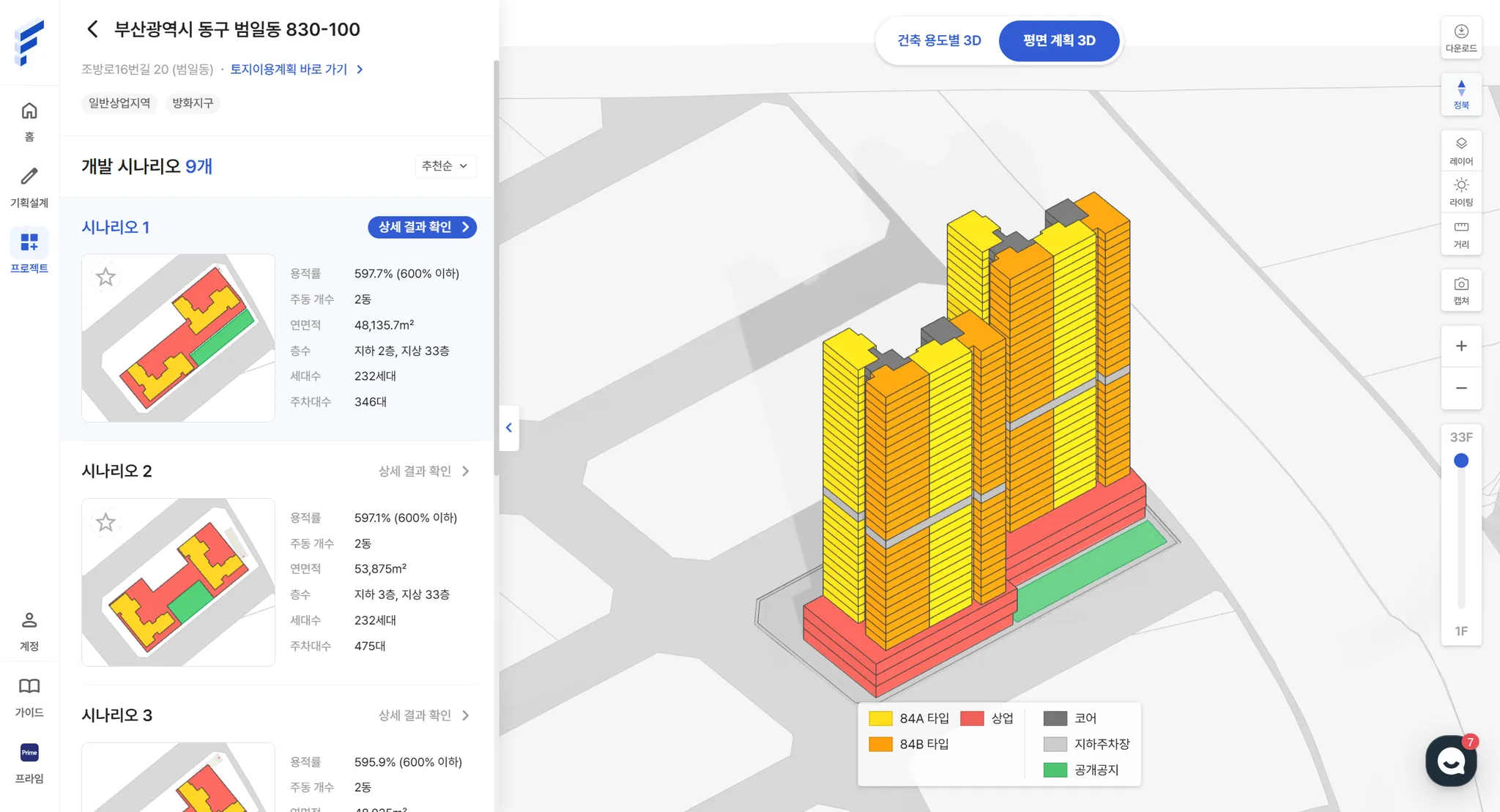
Task: Favorite Scenario 1 with star toggle
Action: pos(106,278)
